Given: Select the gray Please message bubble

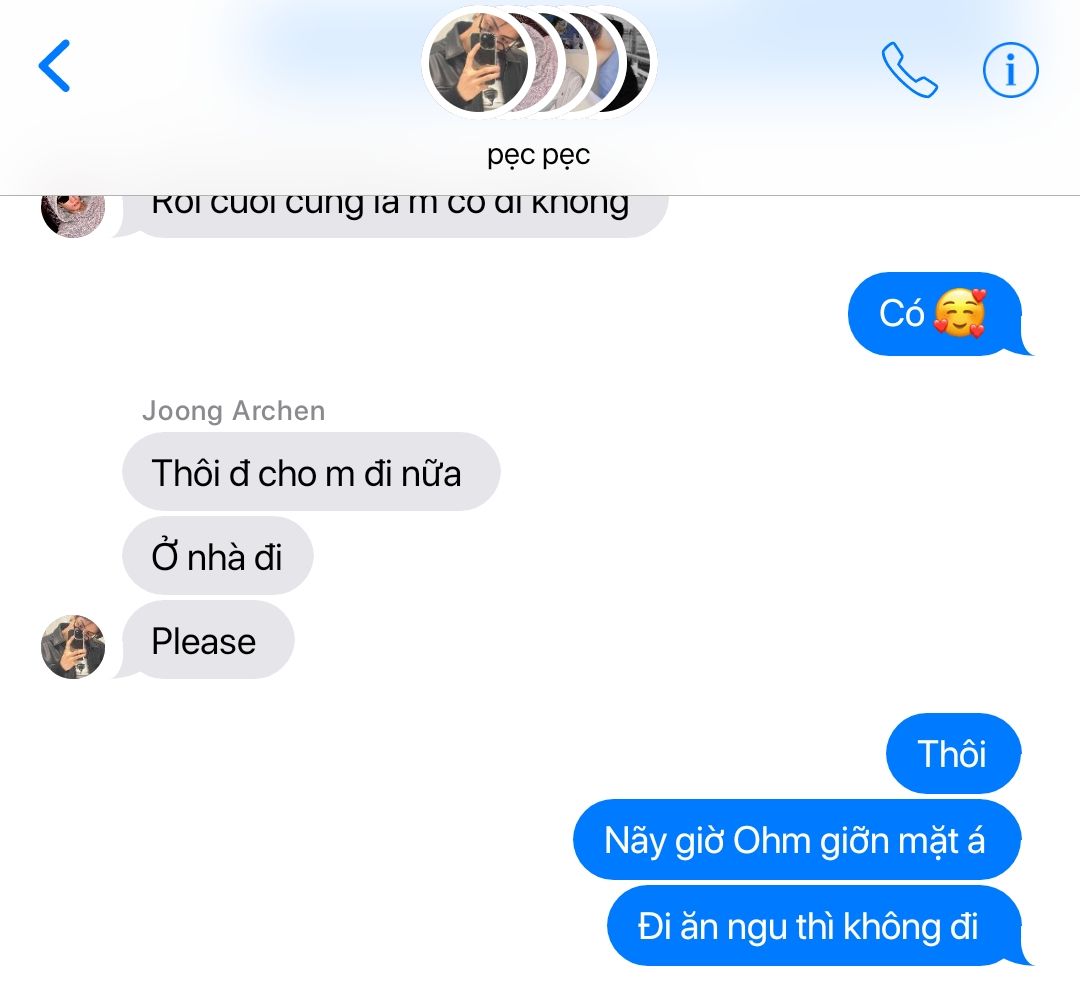Looking at the screenshot, I should click(207, 640).
